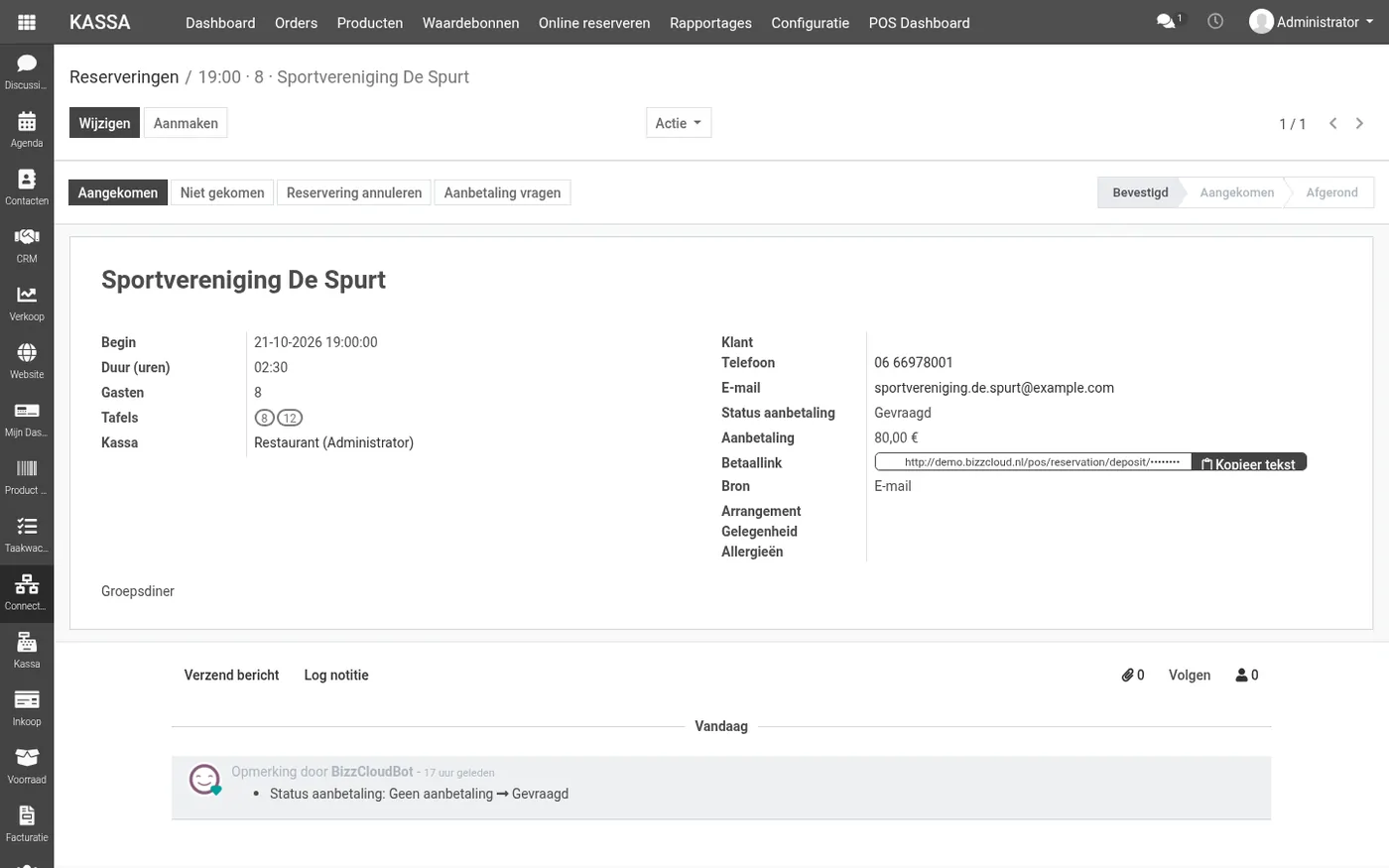1389x868 pixels.
Task: Click Reserveringen breadcrumb link
Action: point(124,77)
